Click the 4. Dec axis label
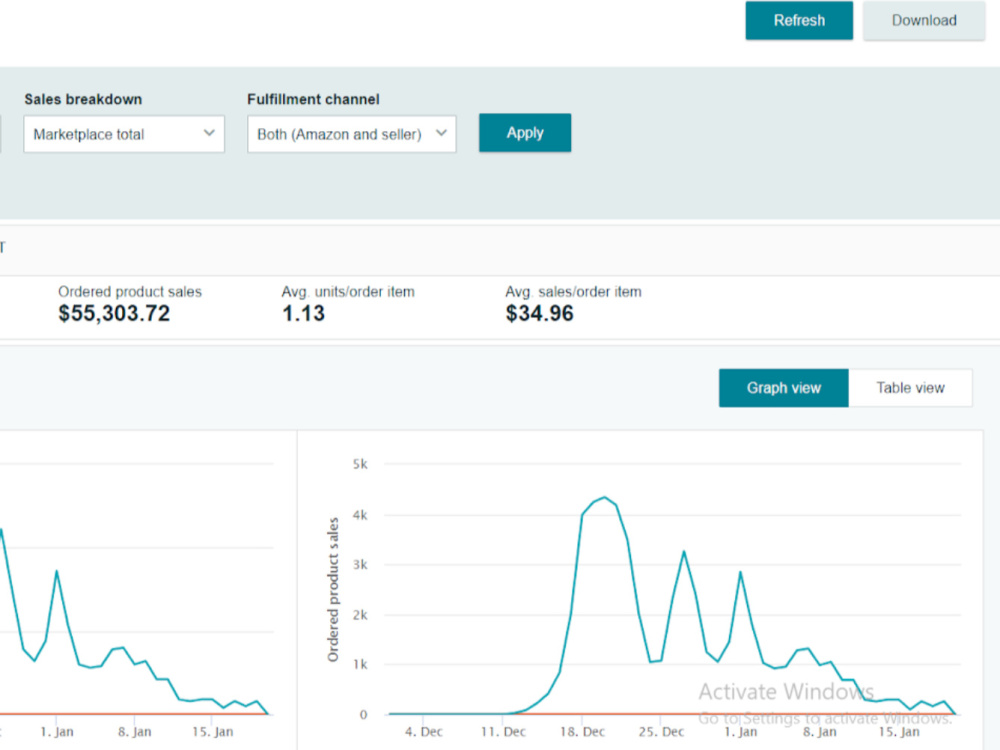 tap(423, 732)
